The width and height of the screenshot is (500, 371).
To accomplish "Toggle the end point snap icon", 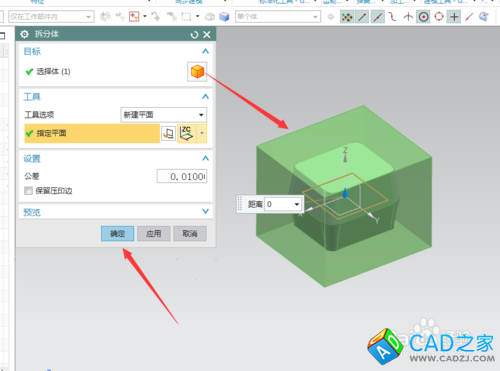I will pos(362,17).
